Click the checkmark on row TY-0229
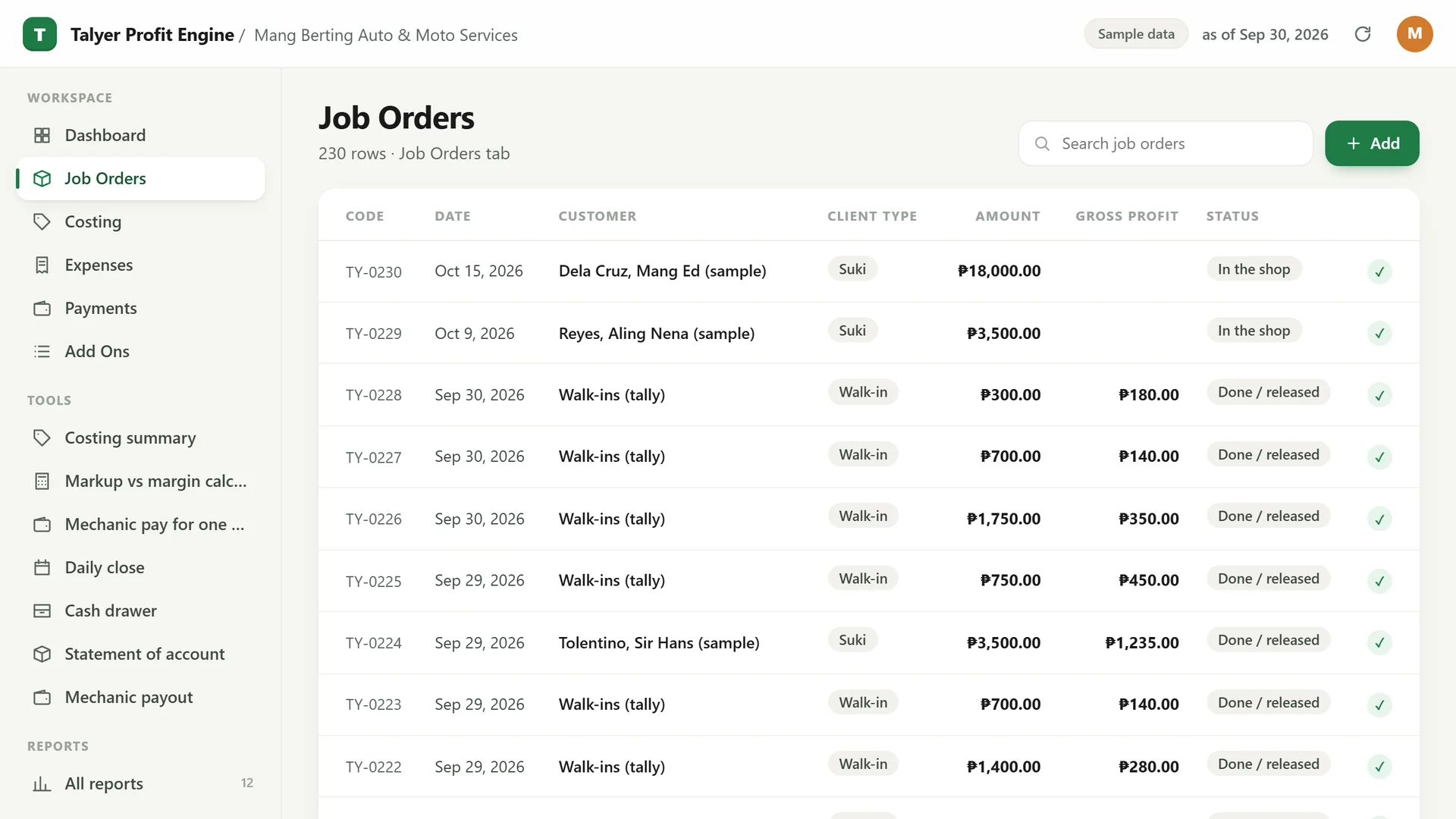 pos(1379,333)
